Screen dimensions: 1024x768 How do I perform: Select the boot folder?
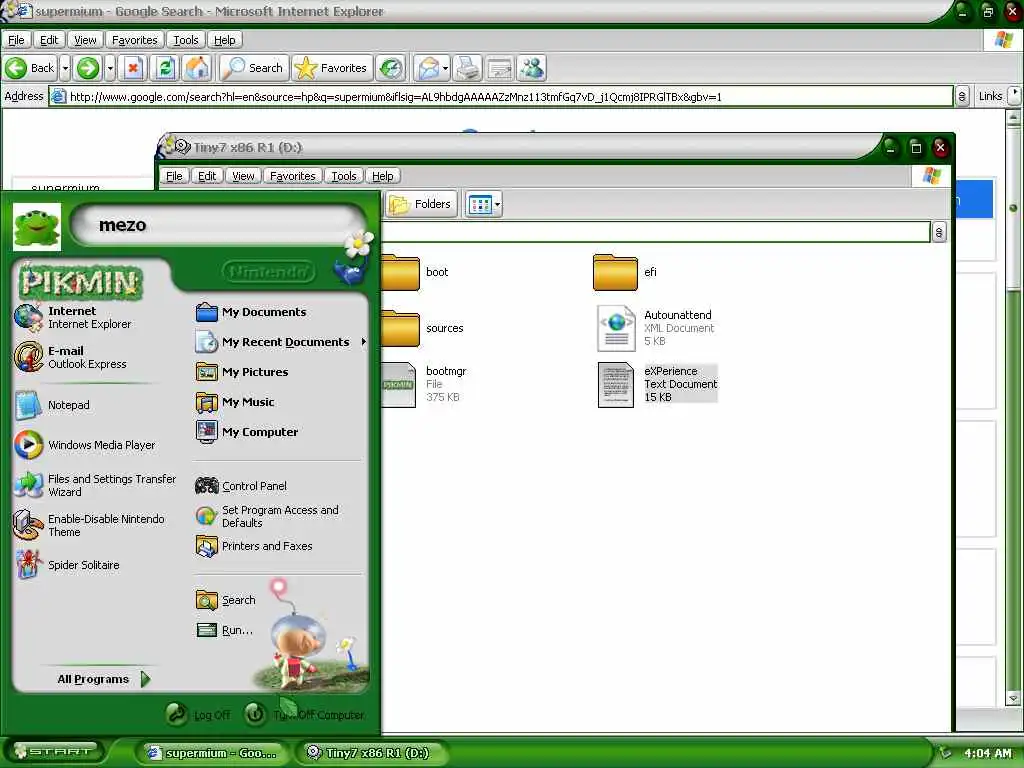click(x=416, y=272)
